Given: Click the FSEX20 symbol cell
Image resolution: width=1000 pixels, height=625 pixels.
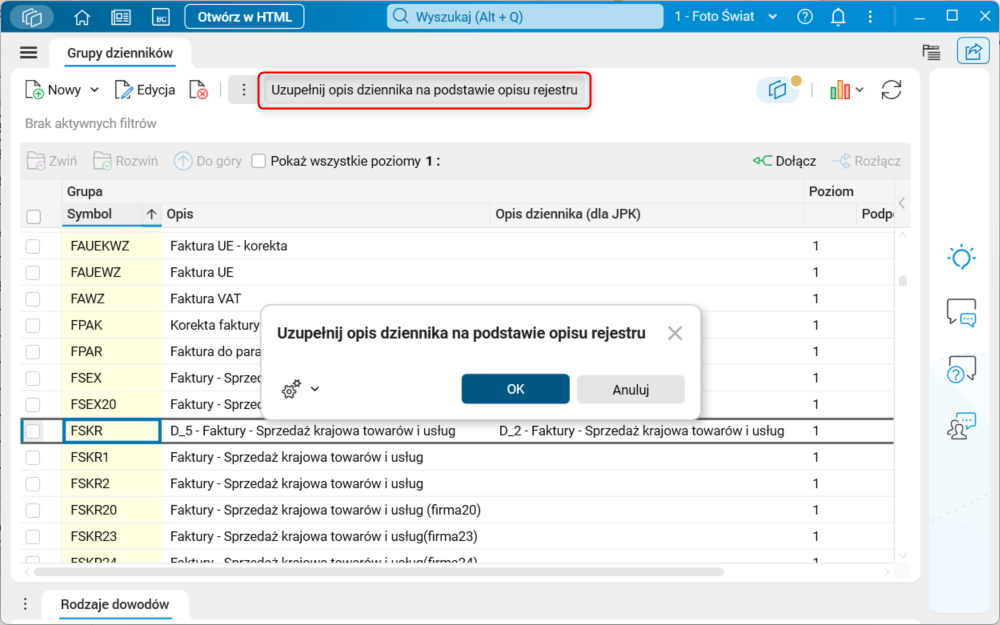Looking at the screenshot, I should click(112, 404).
